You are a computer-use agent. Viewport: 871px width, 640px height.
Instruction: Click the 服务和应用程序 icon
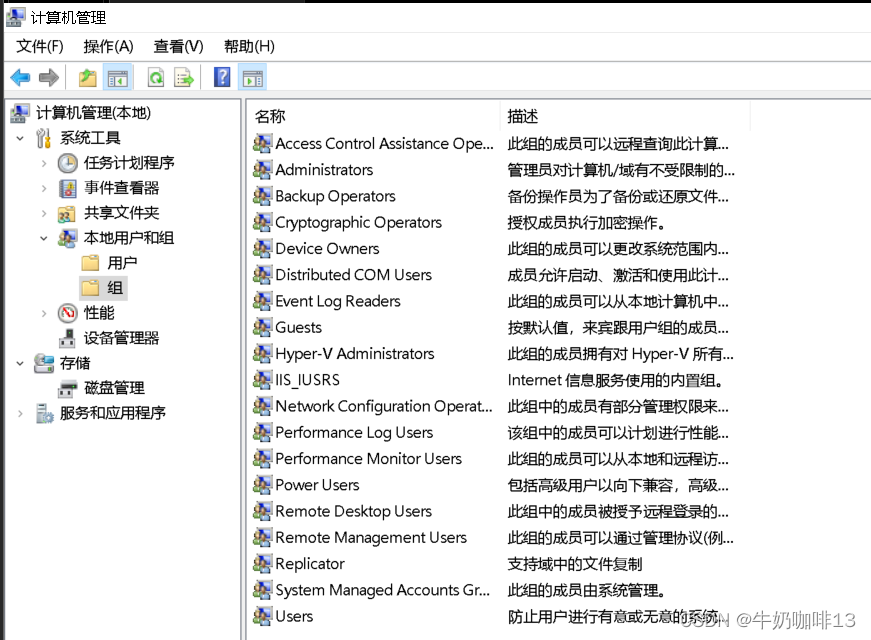tap(44, 413)
